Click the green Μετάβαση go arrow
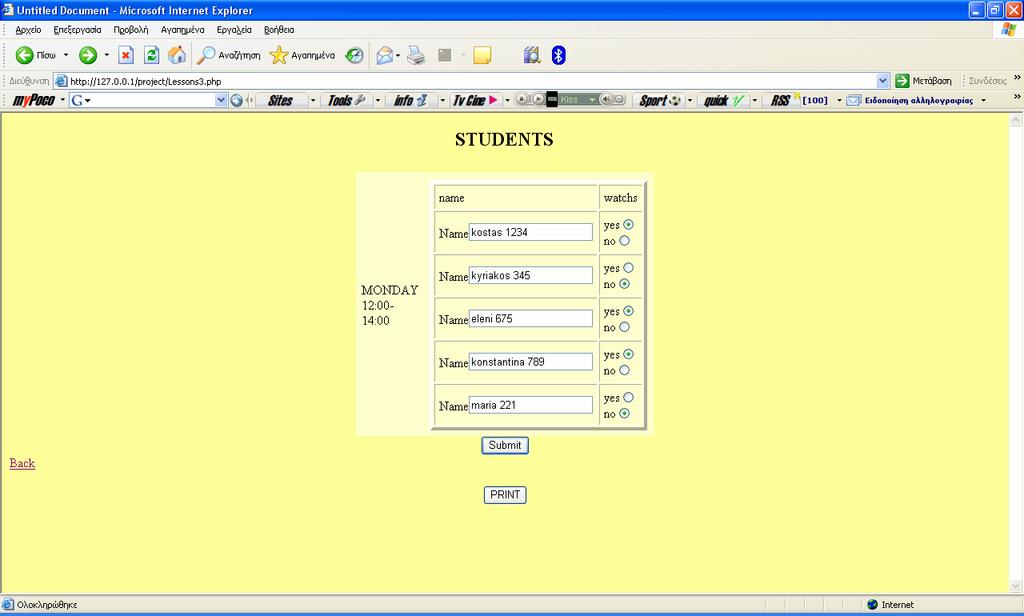Screen dimensions: 1024x616 [903, 81]
